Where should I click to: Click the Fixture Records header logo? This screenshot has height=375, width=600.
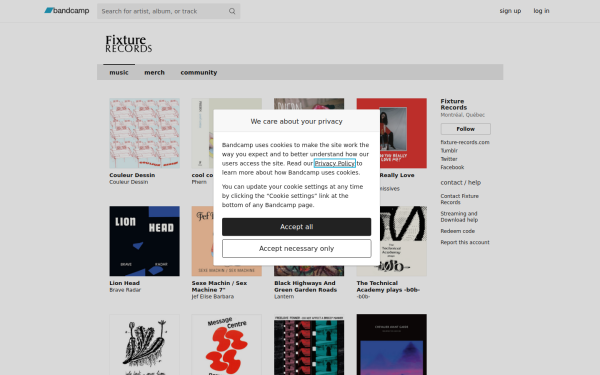click(x=129, y=44)
